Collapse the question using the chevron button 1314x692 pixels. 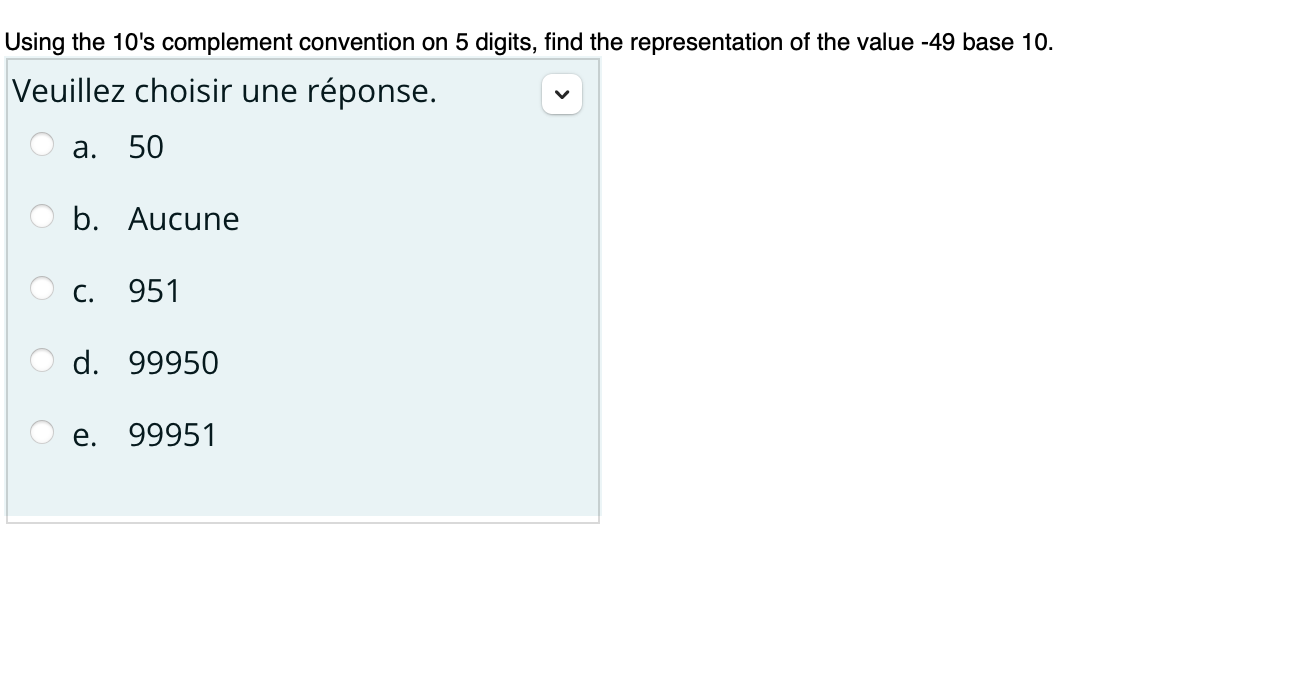[562, 94]
